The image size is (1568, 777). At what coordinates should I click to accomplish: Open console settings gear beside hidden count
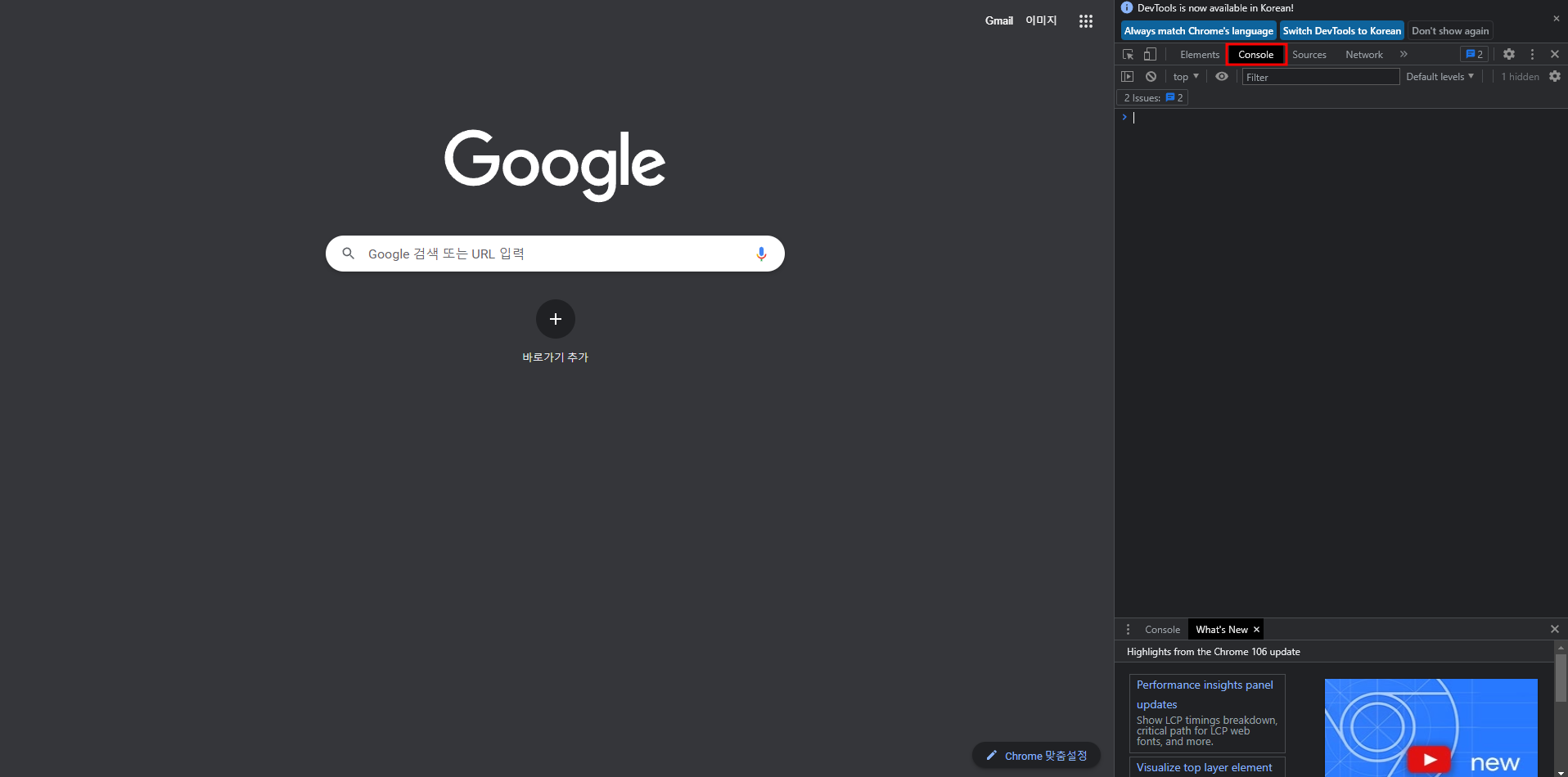pyautogui.click(x=1555, y=76)
